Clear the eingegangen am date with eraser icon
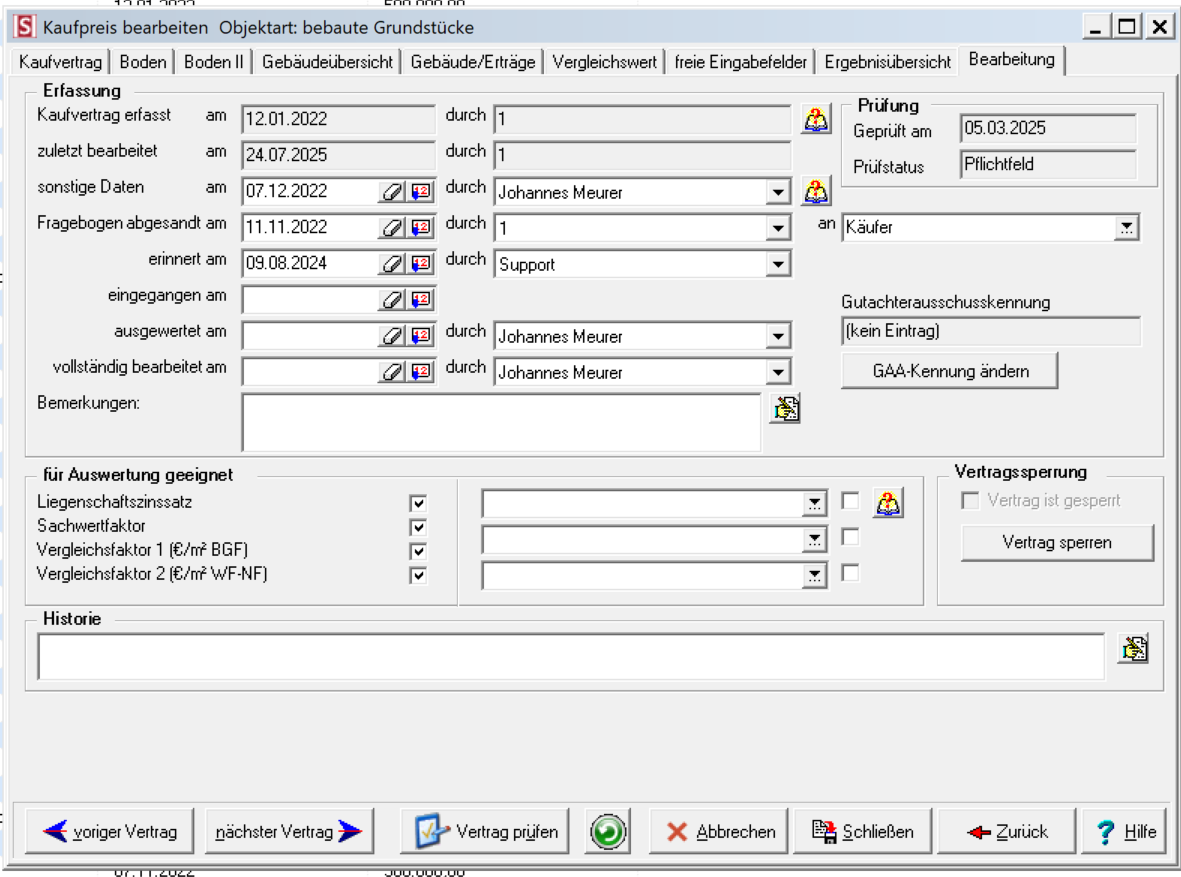 [x=392, y=300]
